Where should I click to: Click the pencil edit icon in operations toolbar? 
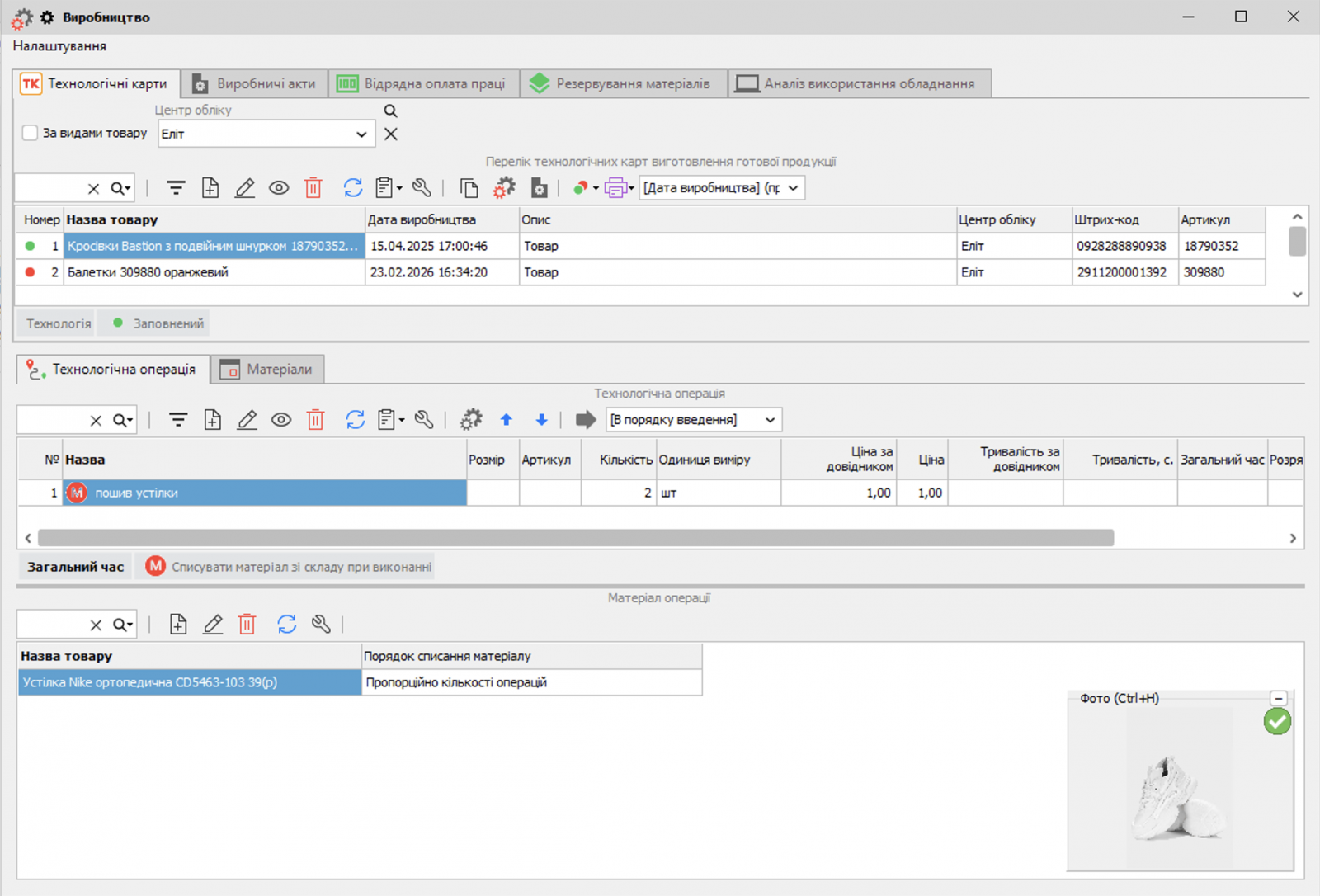(x=247, y=420)
